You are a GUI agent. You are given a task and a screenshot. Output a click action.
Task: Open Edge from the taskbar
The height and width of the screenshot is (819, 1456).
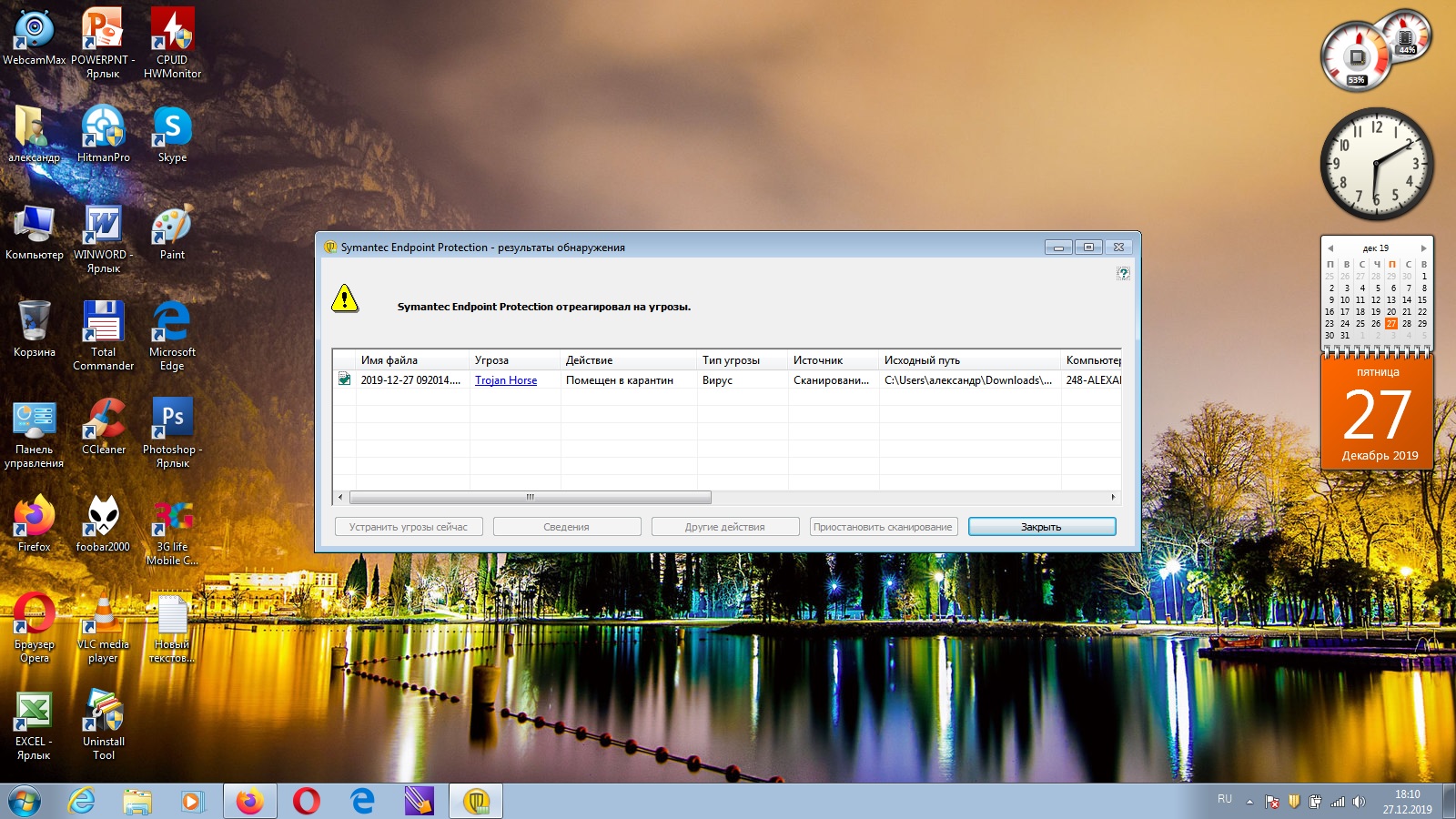[x=362, y=801]
